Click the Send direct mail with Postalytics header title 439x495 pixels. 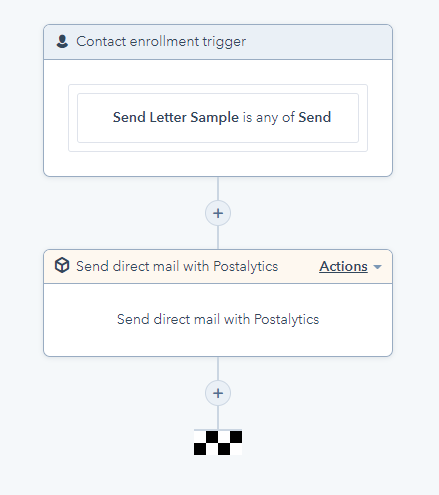177,266
